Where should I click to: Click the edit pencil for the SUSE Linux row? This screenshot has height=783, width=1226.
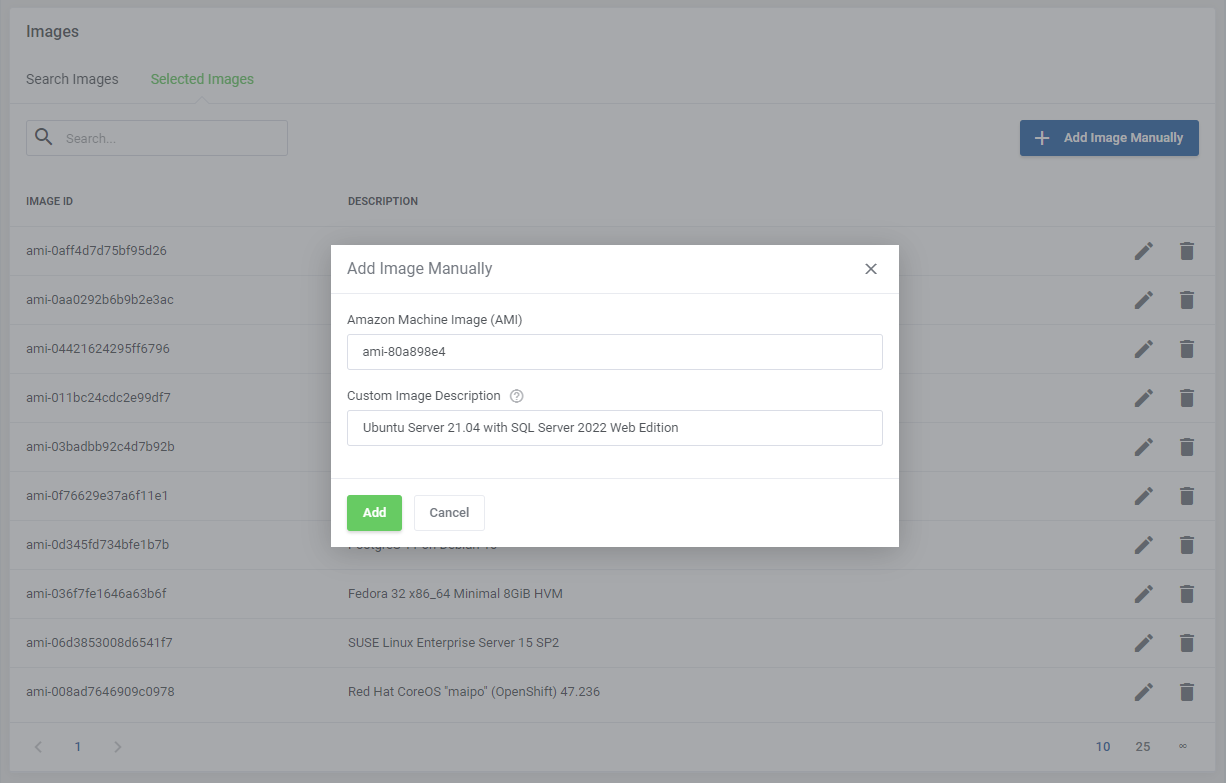click(x=1143, y=642)
